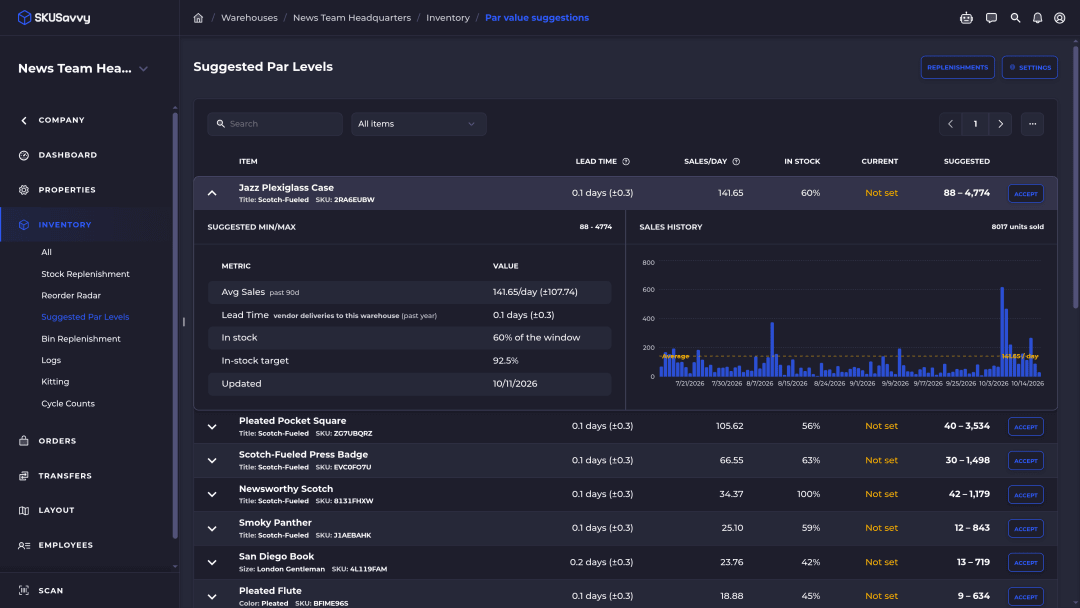This screenshot has width=1080, height=608.
Task: Expand the Pleated Flute row
Action: pos(212,596)
